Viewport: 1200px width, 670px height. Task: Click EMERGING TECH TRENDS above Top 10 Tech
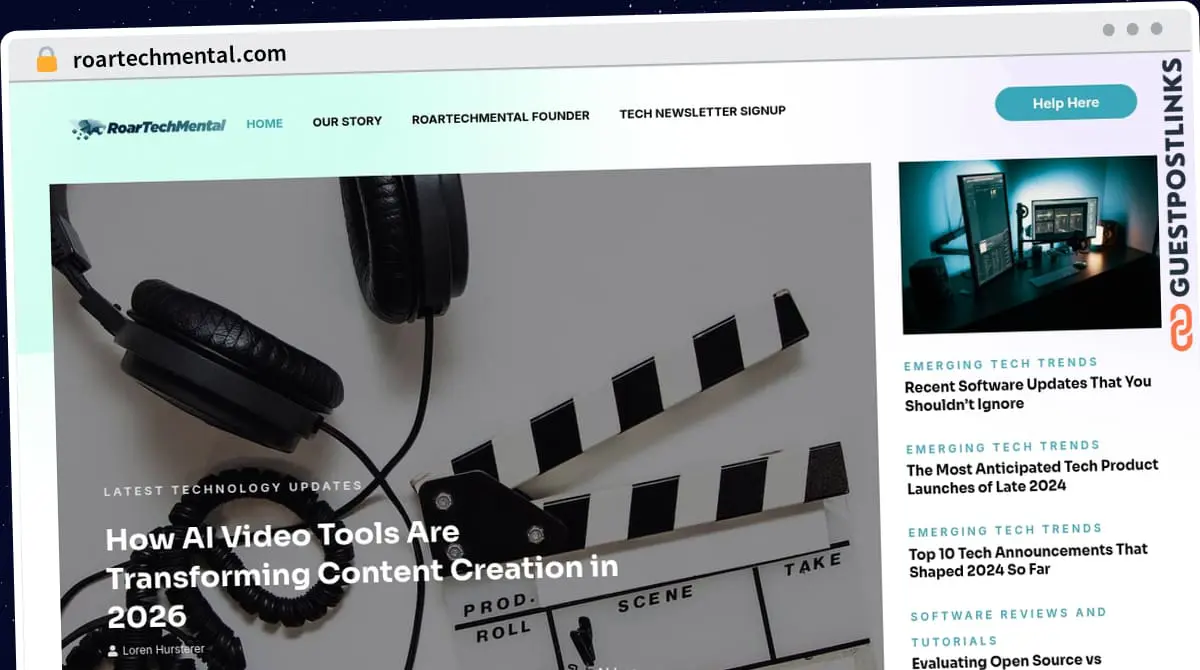click(1005, 531)
